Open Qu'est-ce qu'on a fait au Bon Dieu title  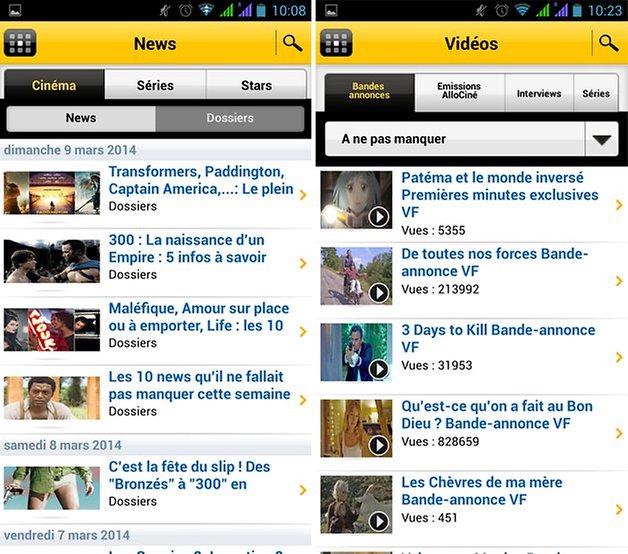(497, 415)
